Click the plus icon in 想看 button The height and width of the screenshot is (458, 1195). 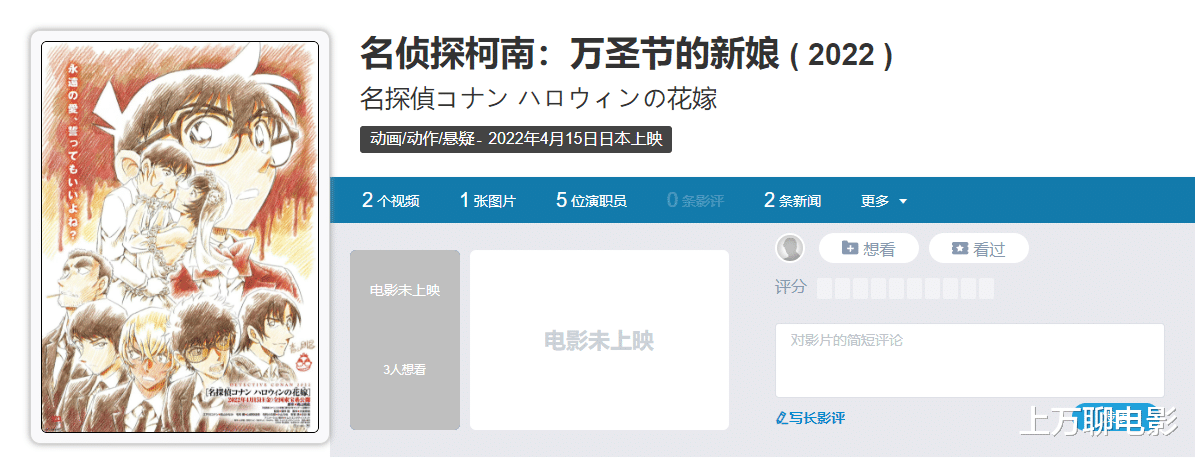850,248
